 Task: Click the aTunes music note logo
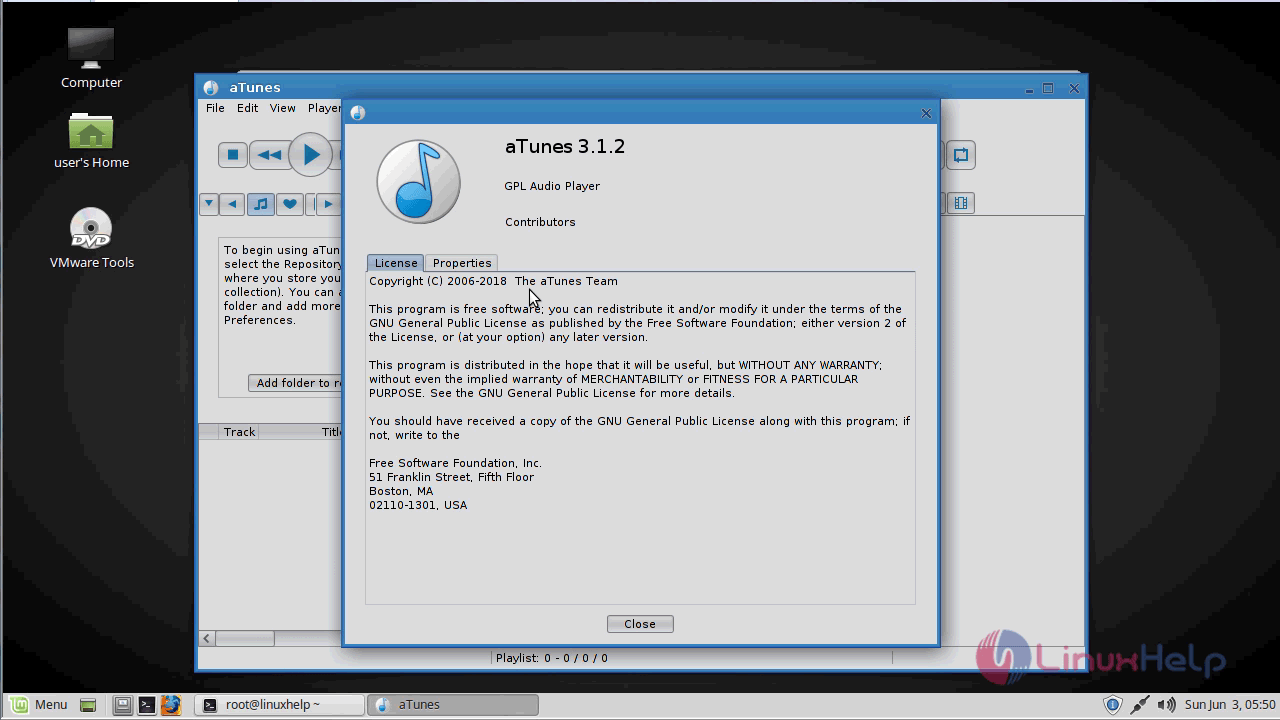pos(418,181)
